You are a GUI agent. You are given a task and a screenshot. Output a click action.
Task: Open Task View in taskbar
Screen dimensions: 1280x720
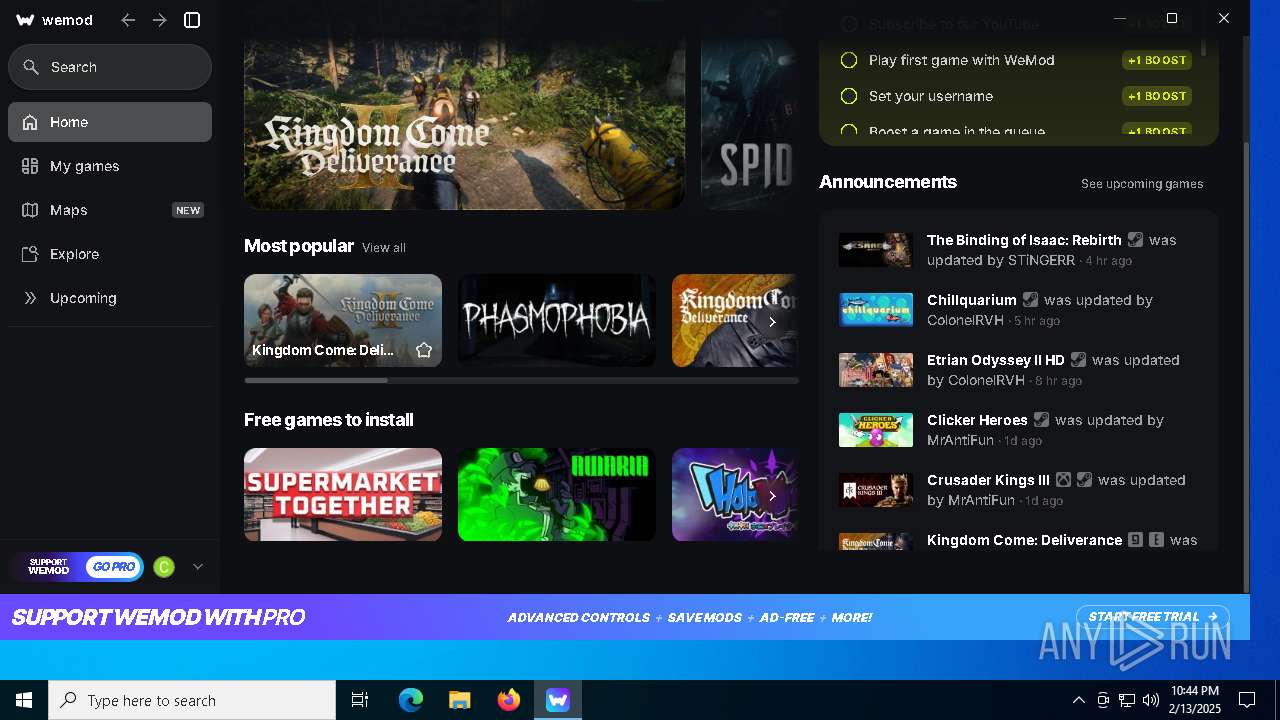coord(360,700)
